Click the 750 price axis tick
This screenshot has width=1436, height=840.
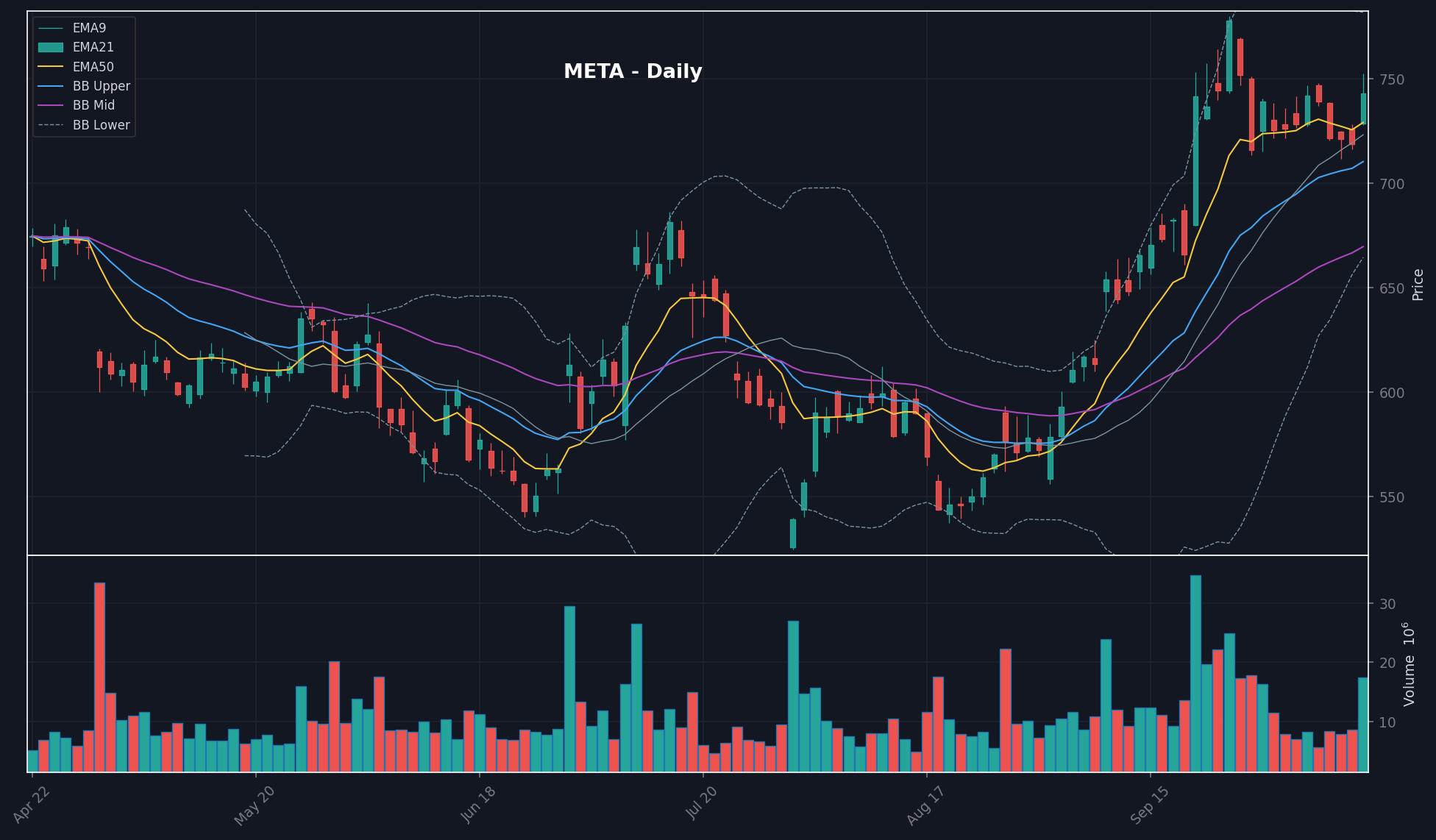pos(1392,79)
